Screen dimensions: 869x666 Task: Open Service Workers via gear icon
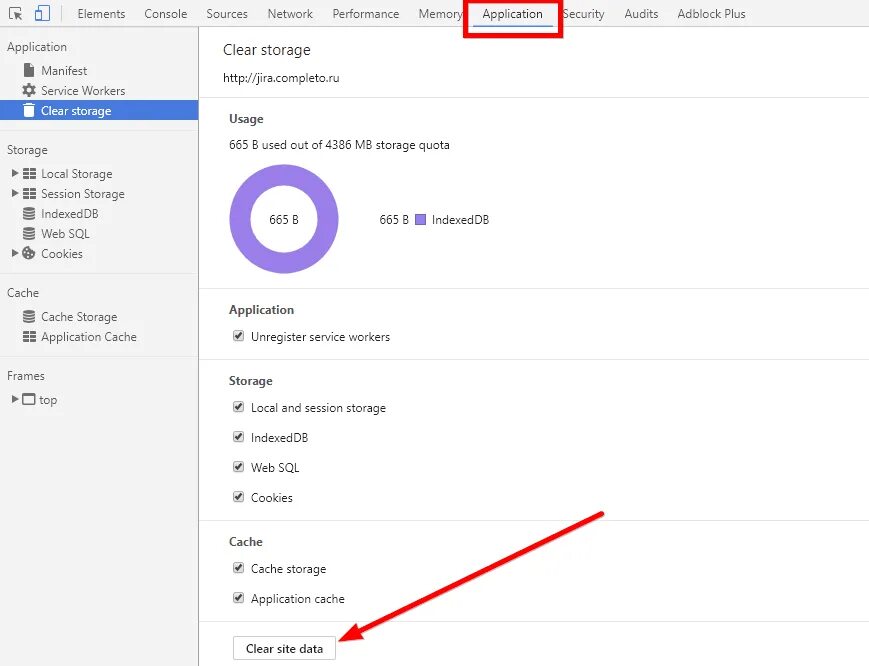point(29,90)
